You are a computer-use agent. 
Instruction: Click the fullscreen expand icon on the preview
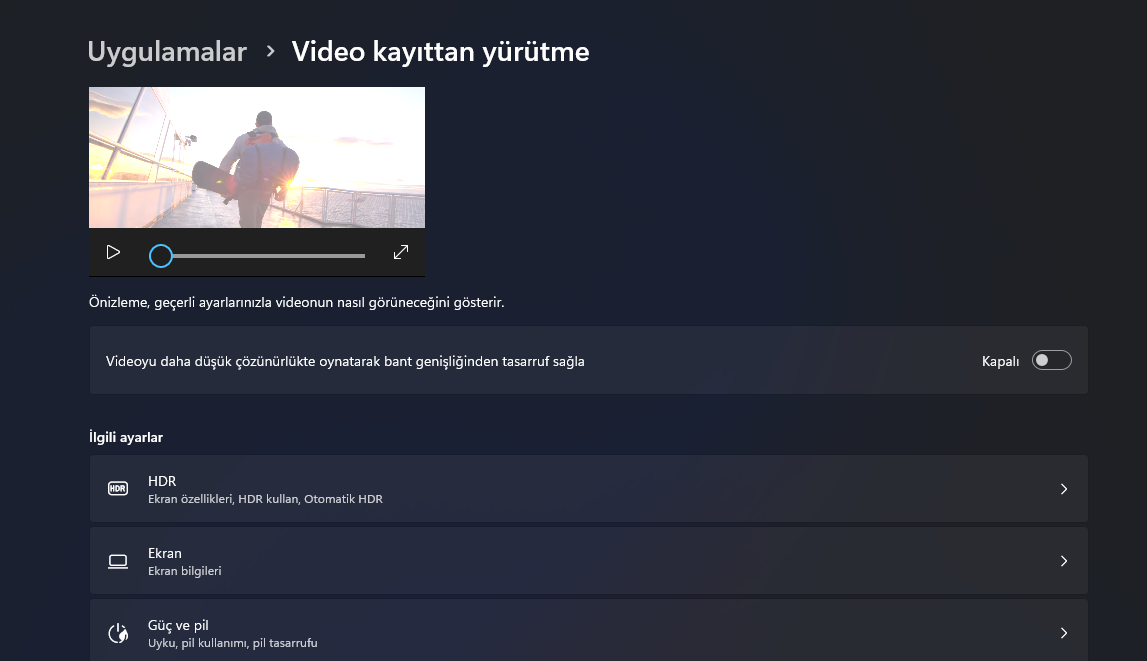(400, 252)
